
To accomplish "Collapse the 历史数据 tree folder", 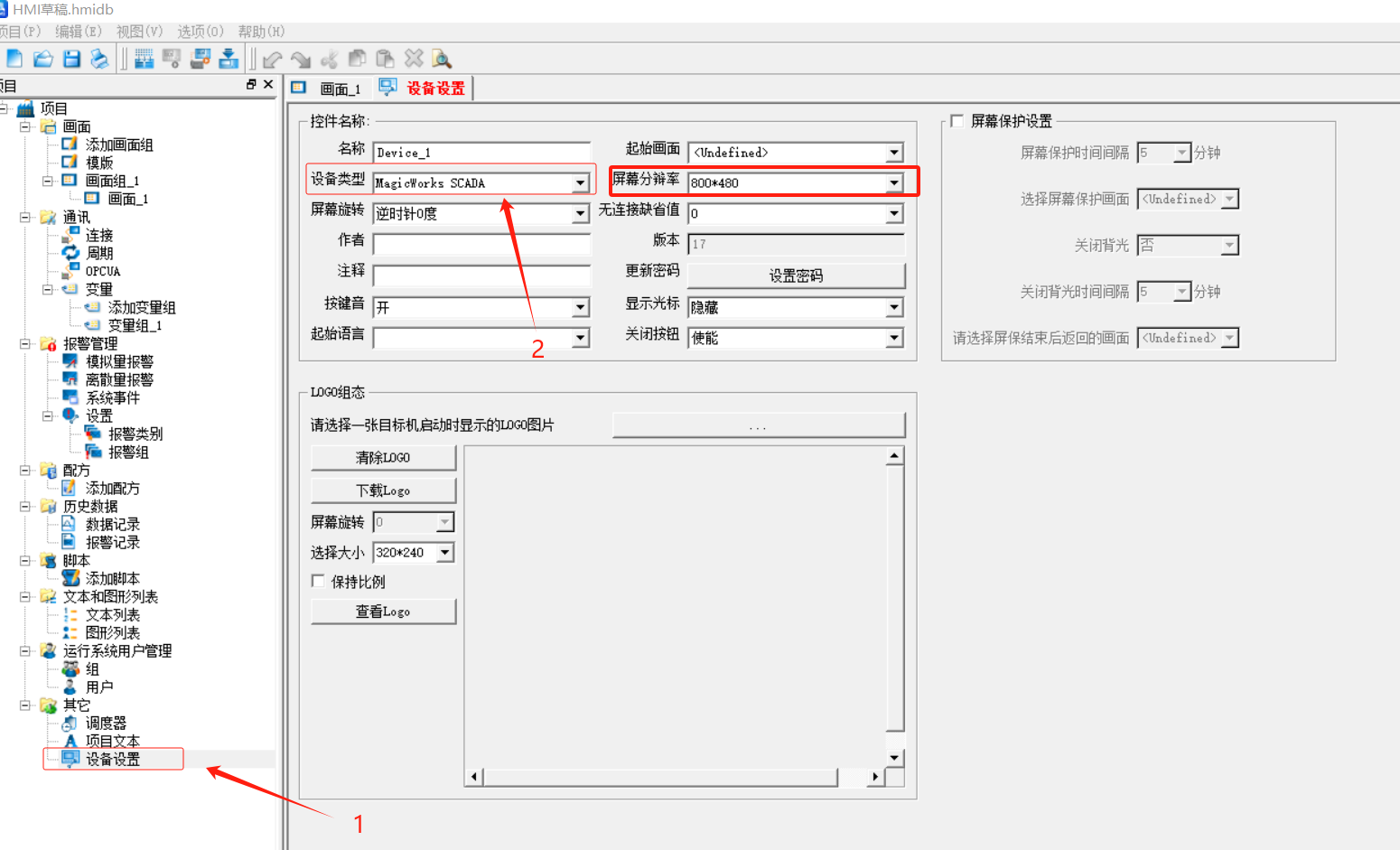I will point(25,506).
